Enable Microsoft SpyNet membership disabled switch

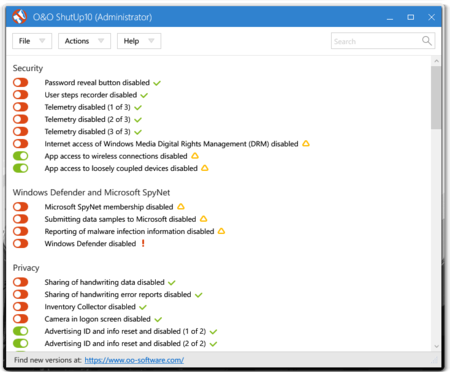tap(21, 207)
